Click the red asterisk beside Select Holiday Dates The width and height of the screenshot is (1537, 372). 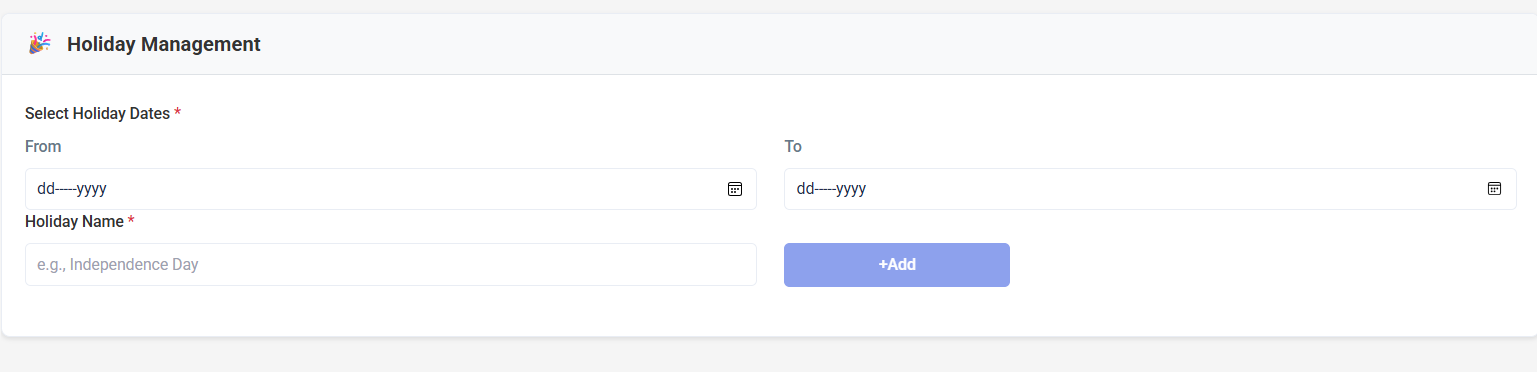click(177, 113)
